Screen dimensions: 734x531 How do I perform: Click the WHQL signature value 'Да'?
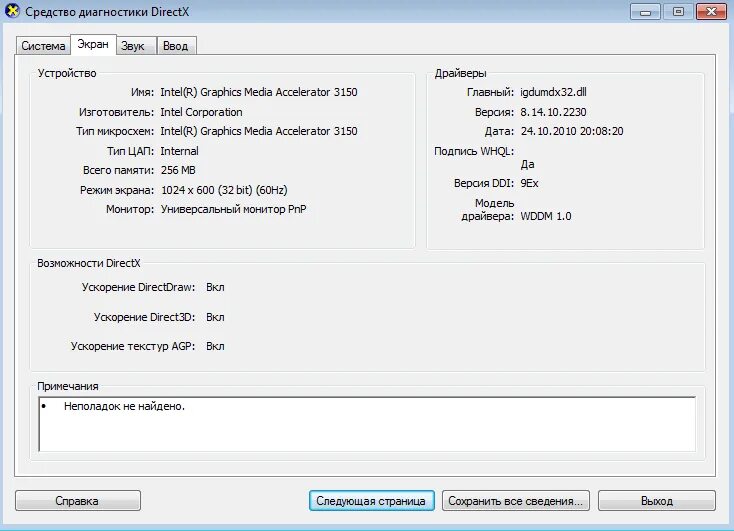[528, 164]
